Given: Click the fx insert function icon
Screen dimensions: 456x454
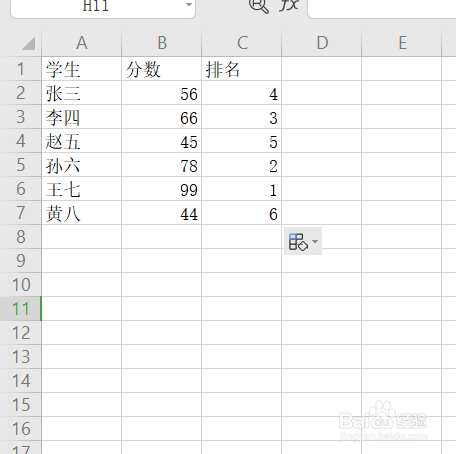Looking at the screenshot, I should click(289, 5).
